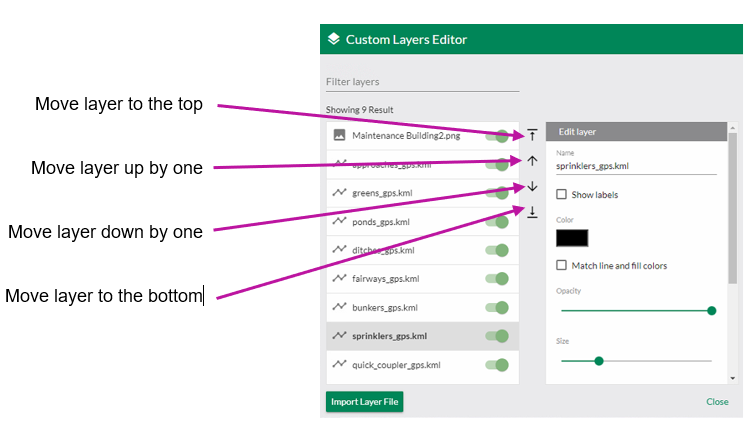Toggle visibility of Maintenance Building2.png layer
This screenshot has width=754, height=428.
coord(497,136)
